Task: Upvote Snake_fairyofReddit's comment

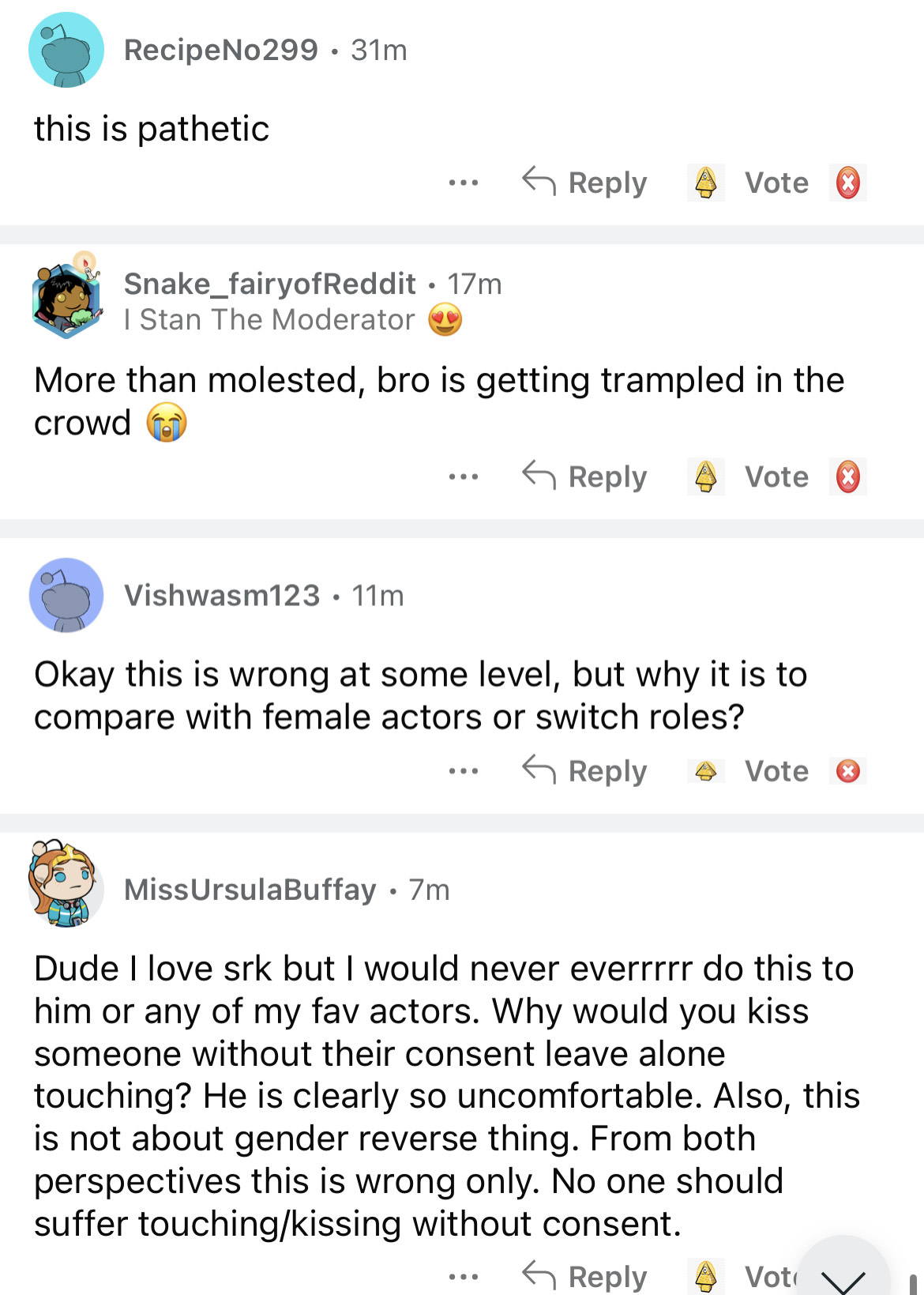Action: (x=705, y=476)
